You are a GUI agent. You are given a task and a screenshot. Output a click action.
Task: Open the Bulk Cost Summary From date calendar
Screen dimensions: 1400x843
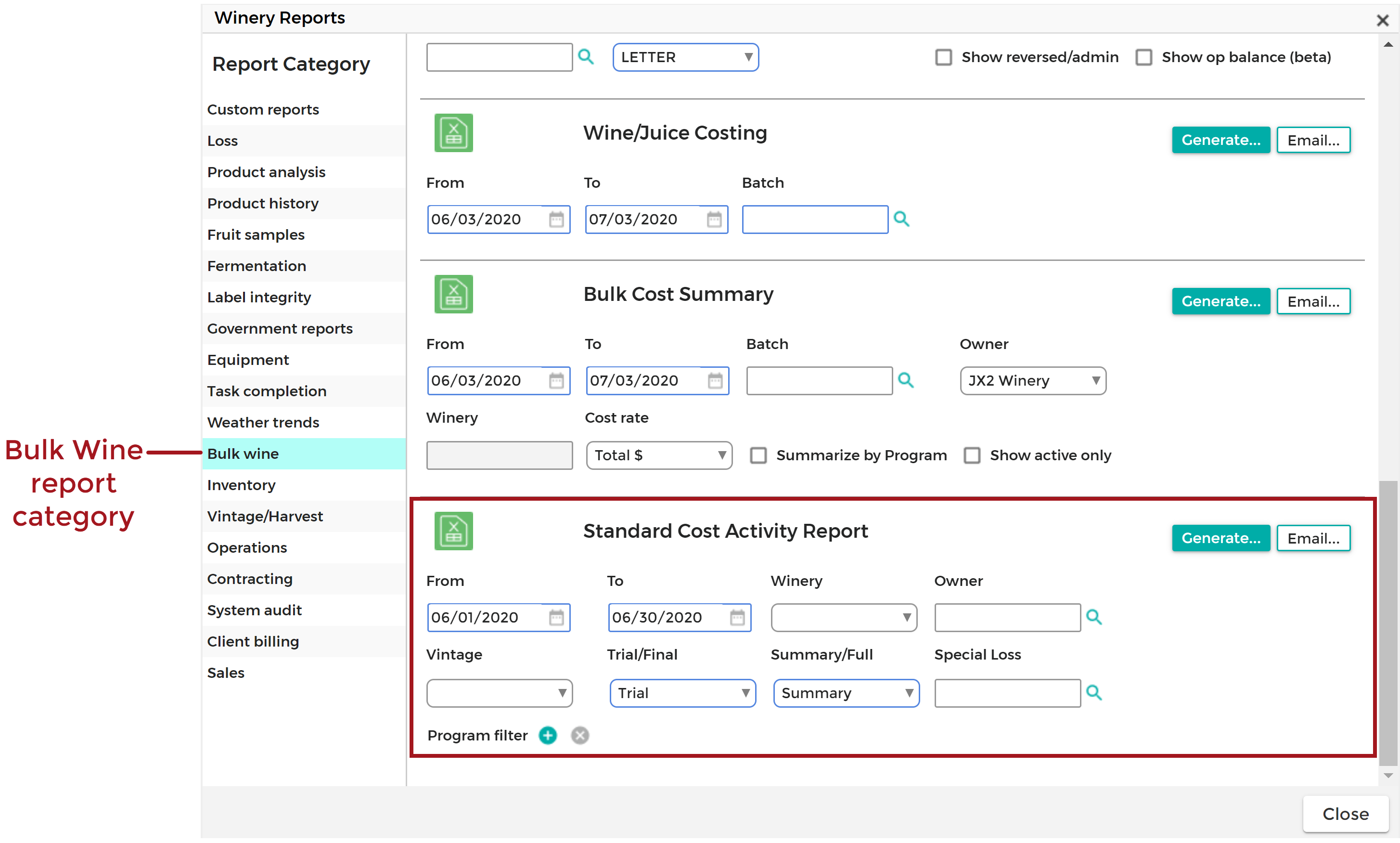pos(556,381)
